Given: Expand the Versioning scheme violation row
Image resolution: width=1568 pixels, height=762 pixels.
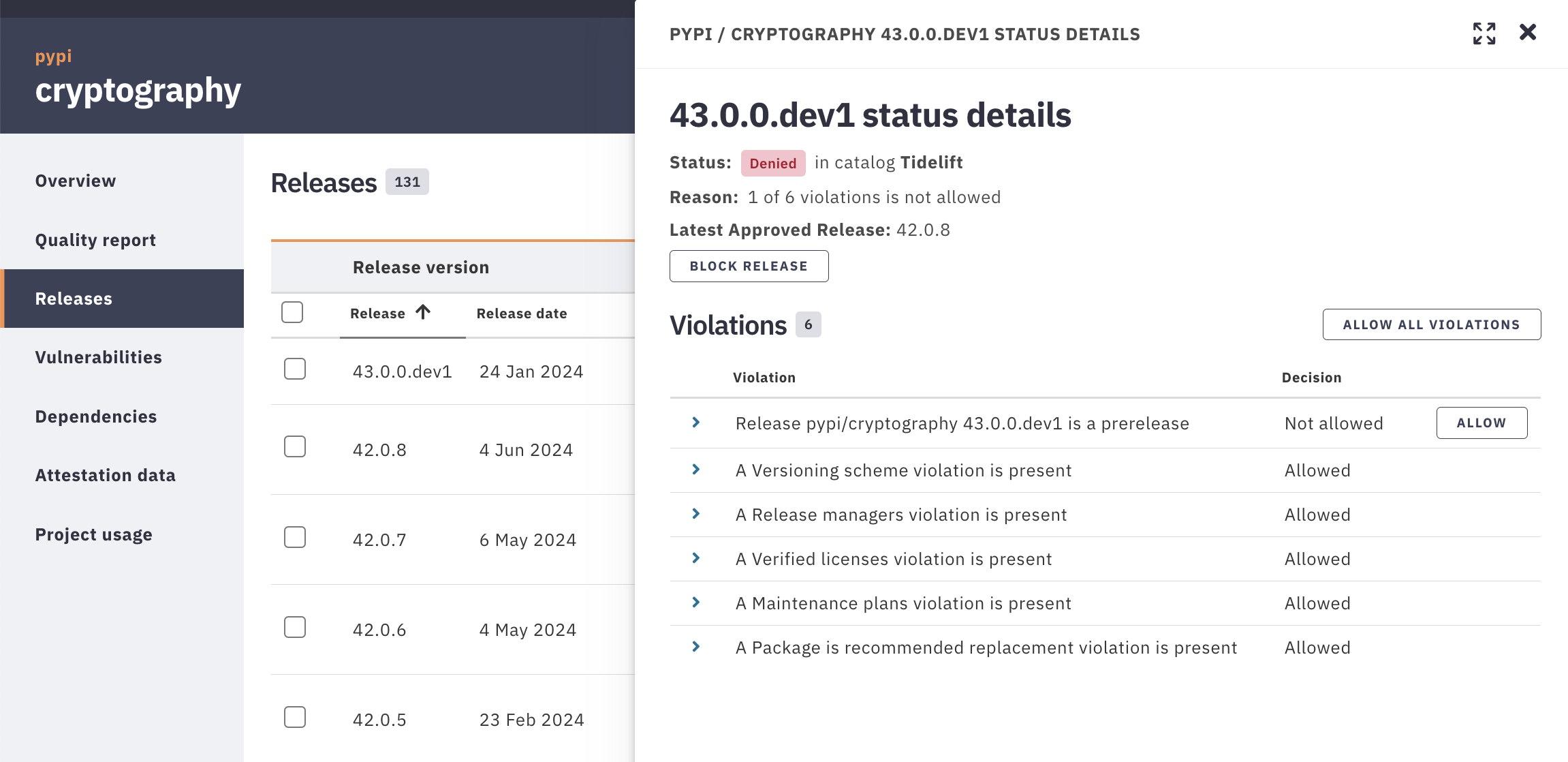Looking at the screenshot, I should pyautogui.click(x=696, y=470).
